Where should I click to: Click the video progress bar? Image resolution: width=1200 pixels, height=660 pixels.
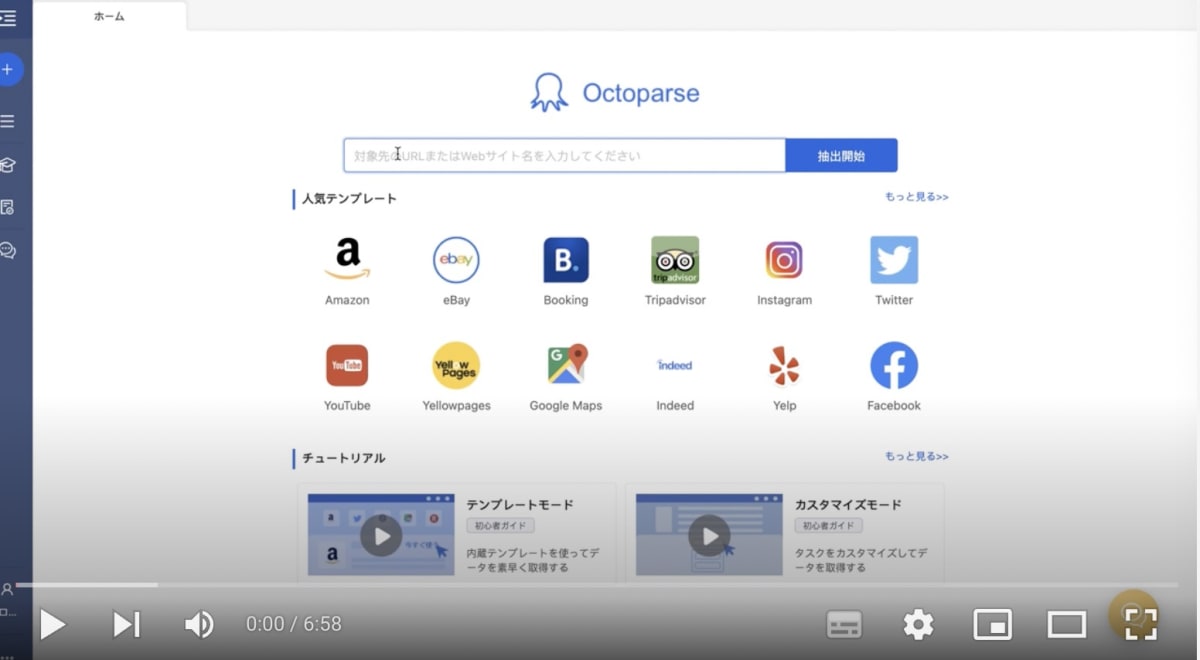597,585
